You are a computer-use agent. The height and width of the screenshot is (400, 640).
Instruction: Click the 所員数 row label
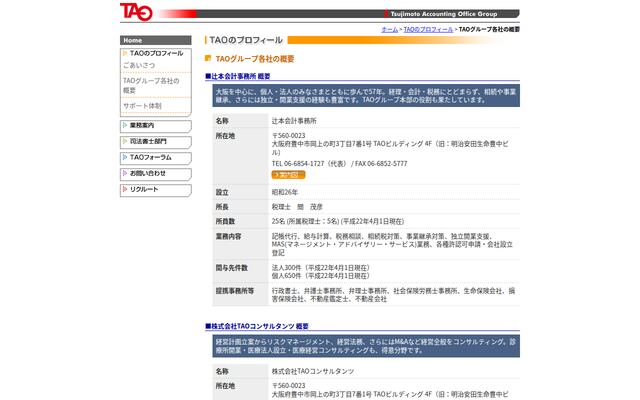click(225, 221)
